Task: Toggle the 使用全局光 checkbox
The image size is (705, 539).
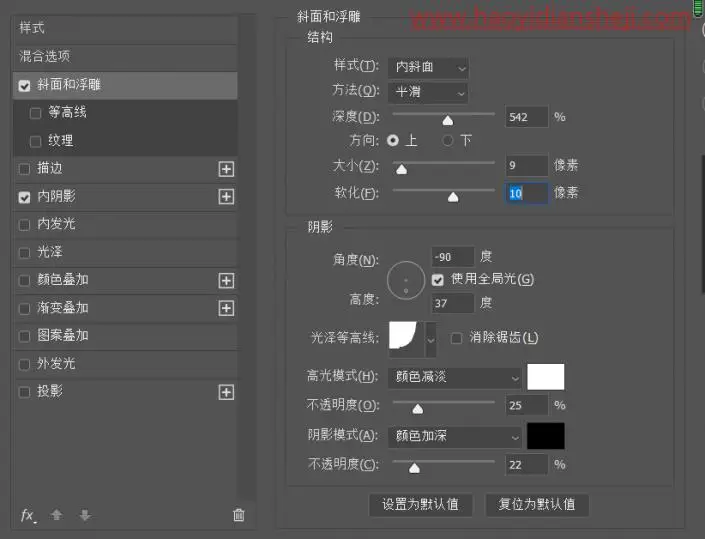Action: [x=437, y=280]
